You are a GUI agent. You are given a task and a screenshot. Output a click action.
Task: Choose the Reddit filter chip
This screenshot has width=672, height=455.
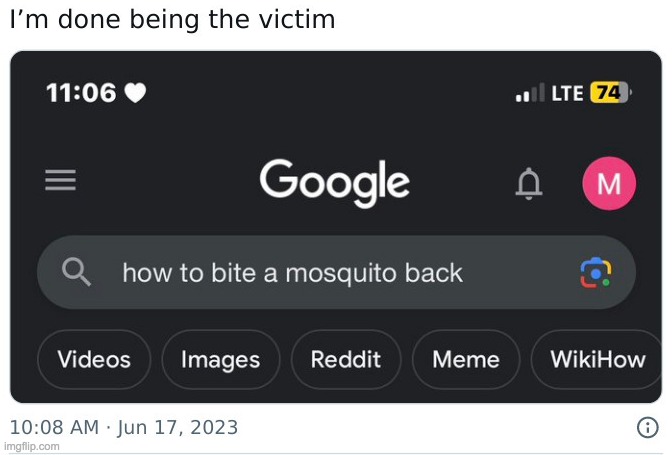click(x=346, y=360)
